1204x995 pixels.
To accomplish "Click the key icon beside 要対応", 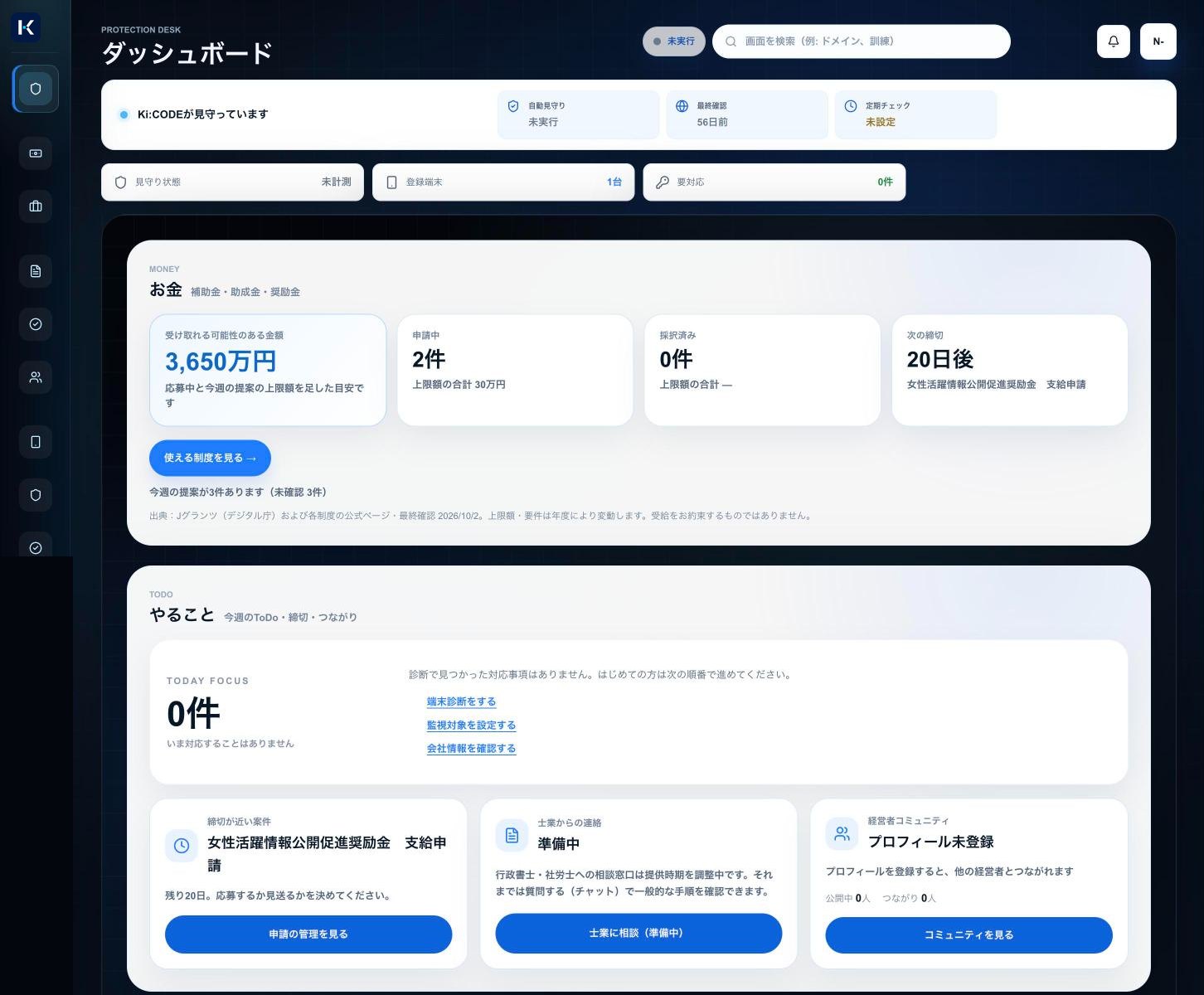I will pos(663,182).
